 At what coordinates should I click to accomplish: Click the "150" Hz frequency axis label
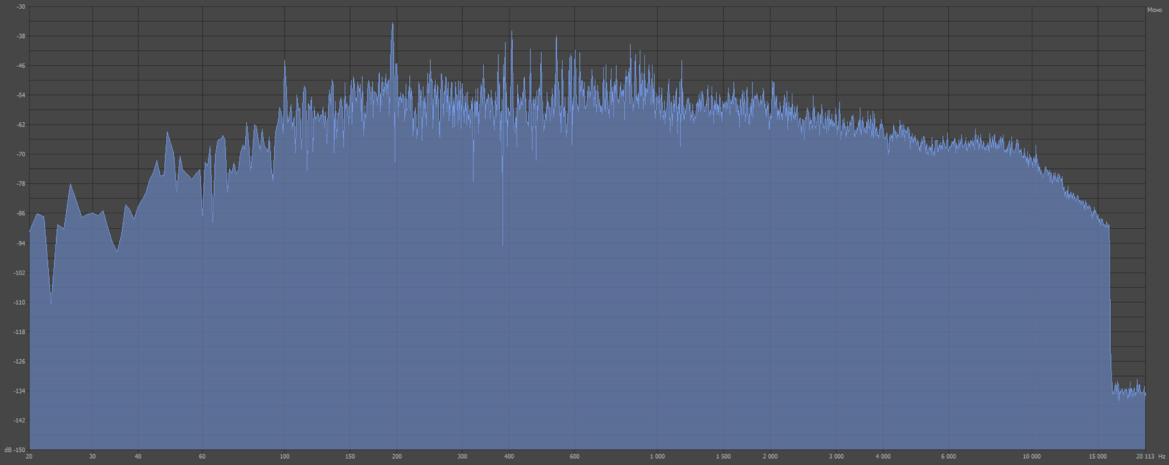point(350,455)
